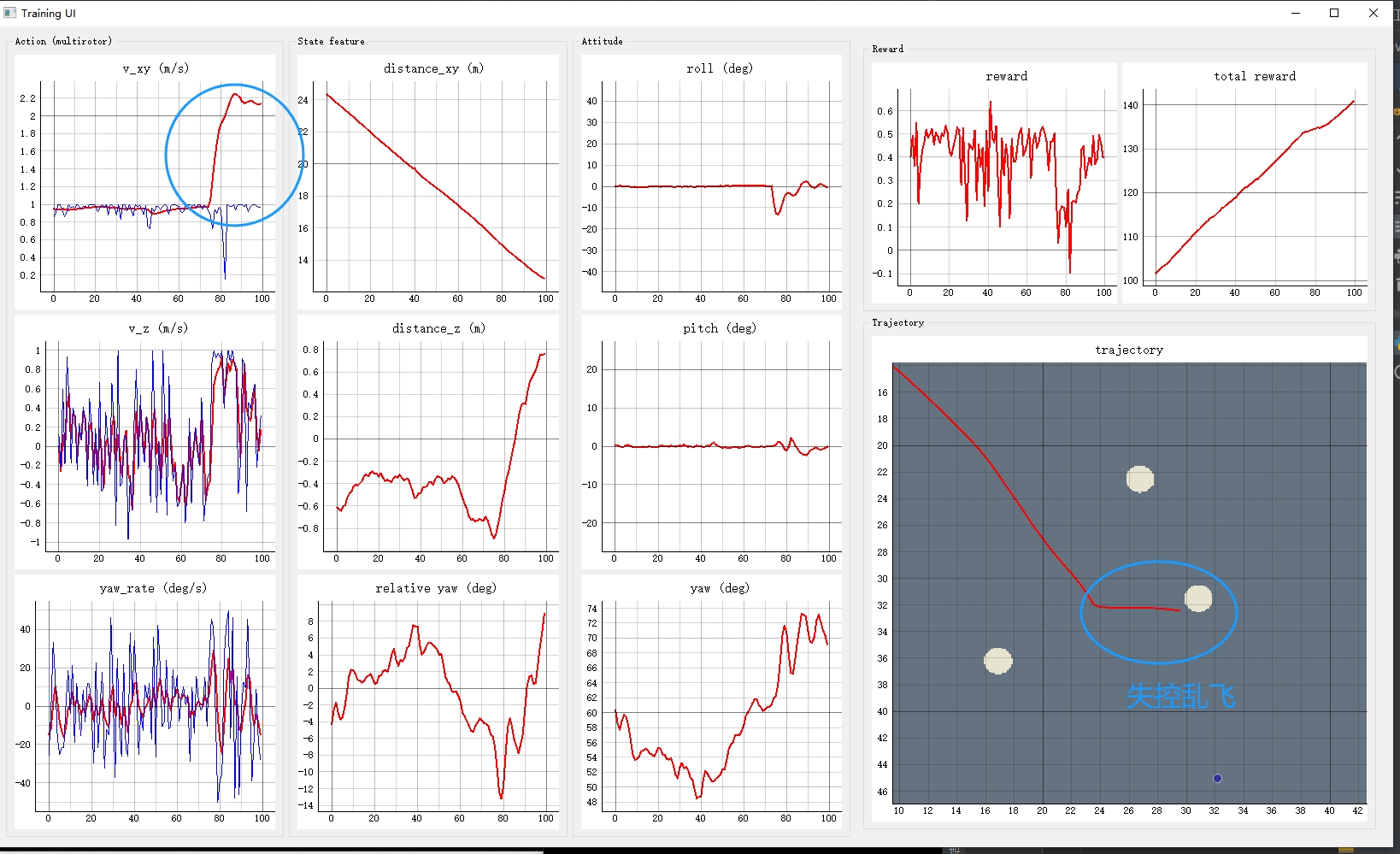
Task: Click the Action (multirotor) group label
Action: 64,41
